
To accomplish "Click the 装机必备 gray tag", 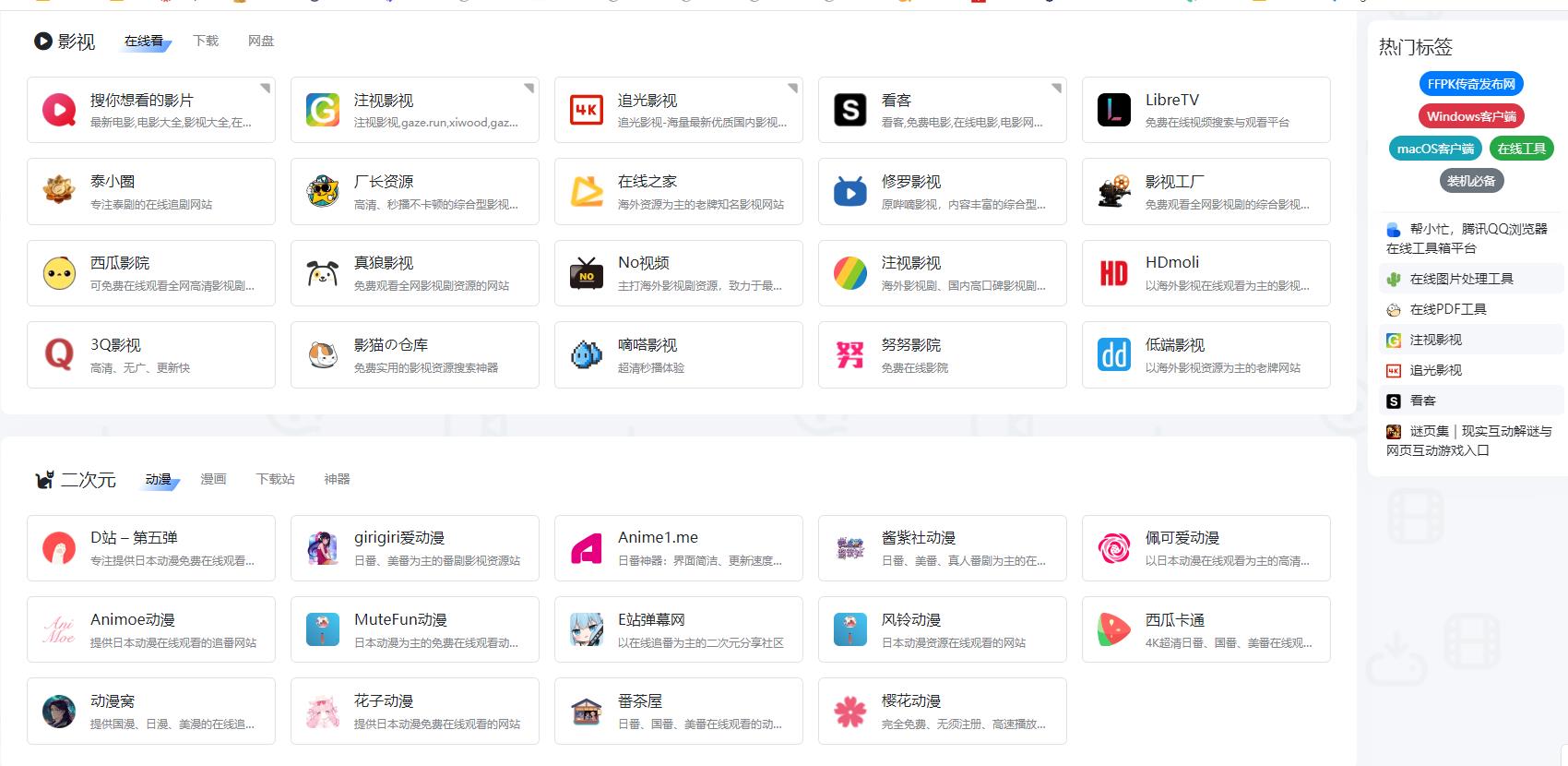I will pyautogui.click(x=1471, y=181).
